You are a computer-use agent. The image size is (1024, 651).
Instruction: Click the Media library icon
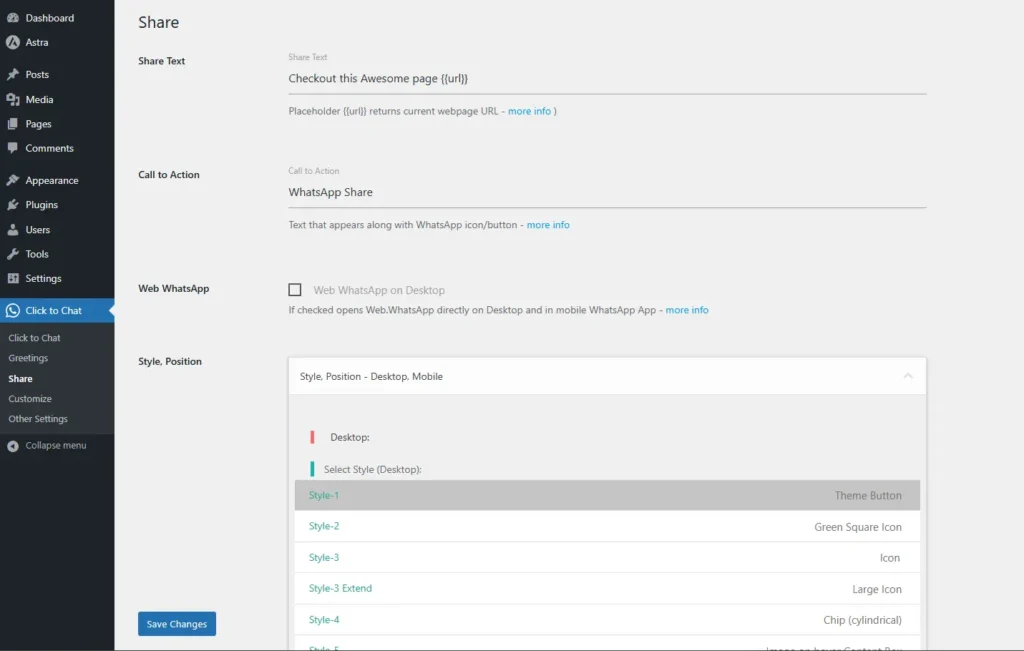click(x=13, y=100)
